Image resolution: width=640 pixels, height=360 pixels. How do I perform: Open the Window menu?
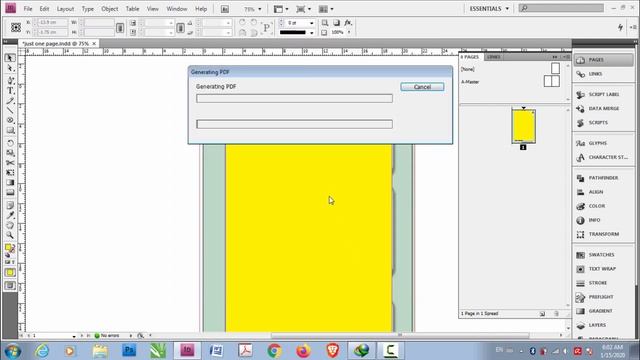pyautogui.click(x=177, y=9)
